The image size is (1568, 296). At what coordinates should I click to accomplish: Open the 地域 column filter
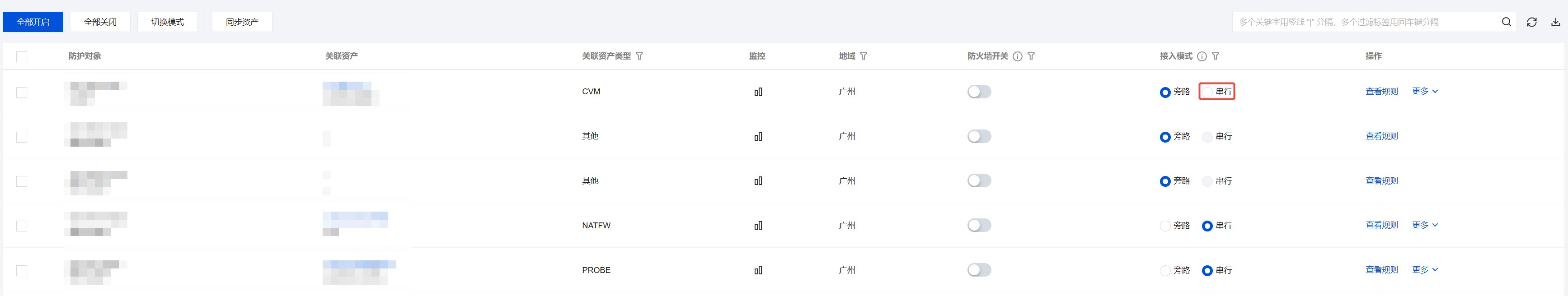click(863, 56)
